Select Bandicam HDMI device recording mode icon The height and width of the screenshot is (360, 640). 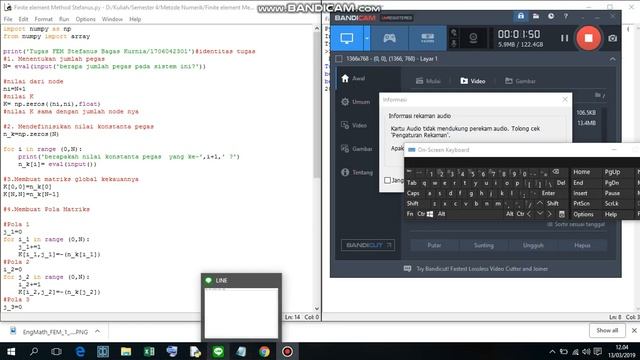pos(427,38)
